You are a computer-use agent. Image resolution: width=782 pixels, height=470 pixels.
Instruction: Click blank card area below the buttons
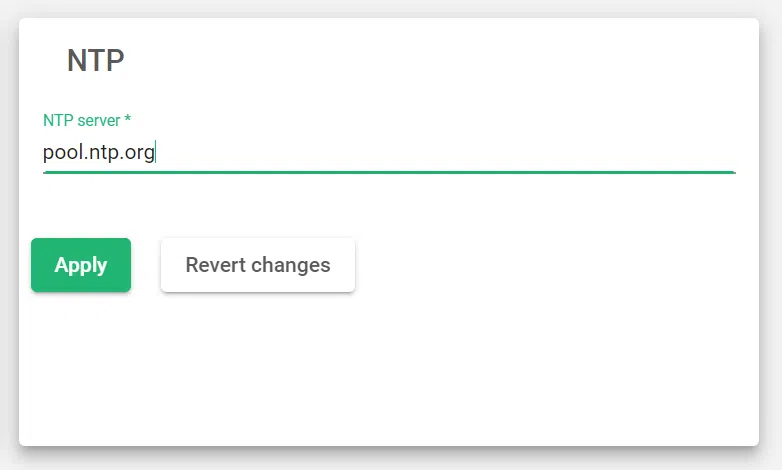click(x=389, y=370)
